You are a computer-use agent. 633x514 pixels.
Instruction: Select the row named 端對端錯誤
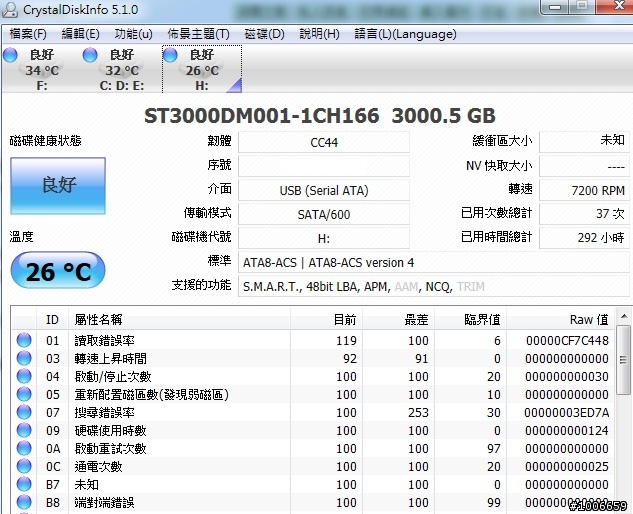[x=313, y=502]
